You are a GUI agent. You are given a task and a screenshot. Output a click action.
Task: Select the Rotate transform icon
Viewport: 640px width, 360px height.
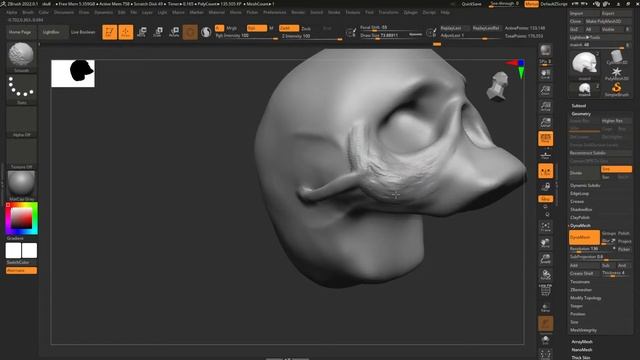174,32
